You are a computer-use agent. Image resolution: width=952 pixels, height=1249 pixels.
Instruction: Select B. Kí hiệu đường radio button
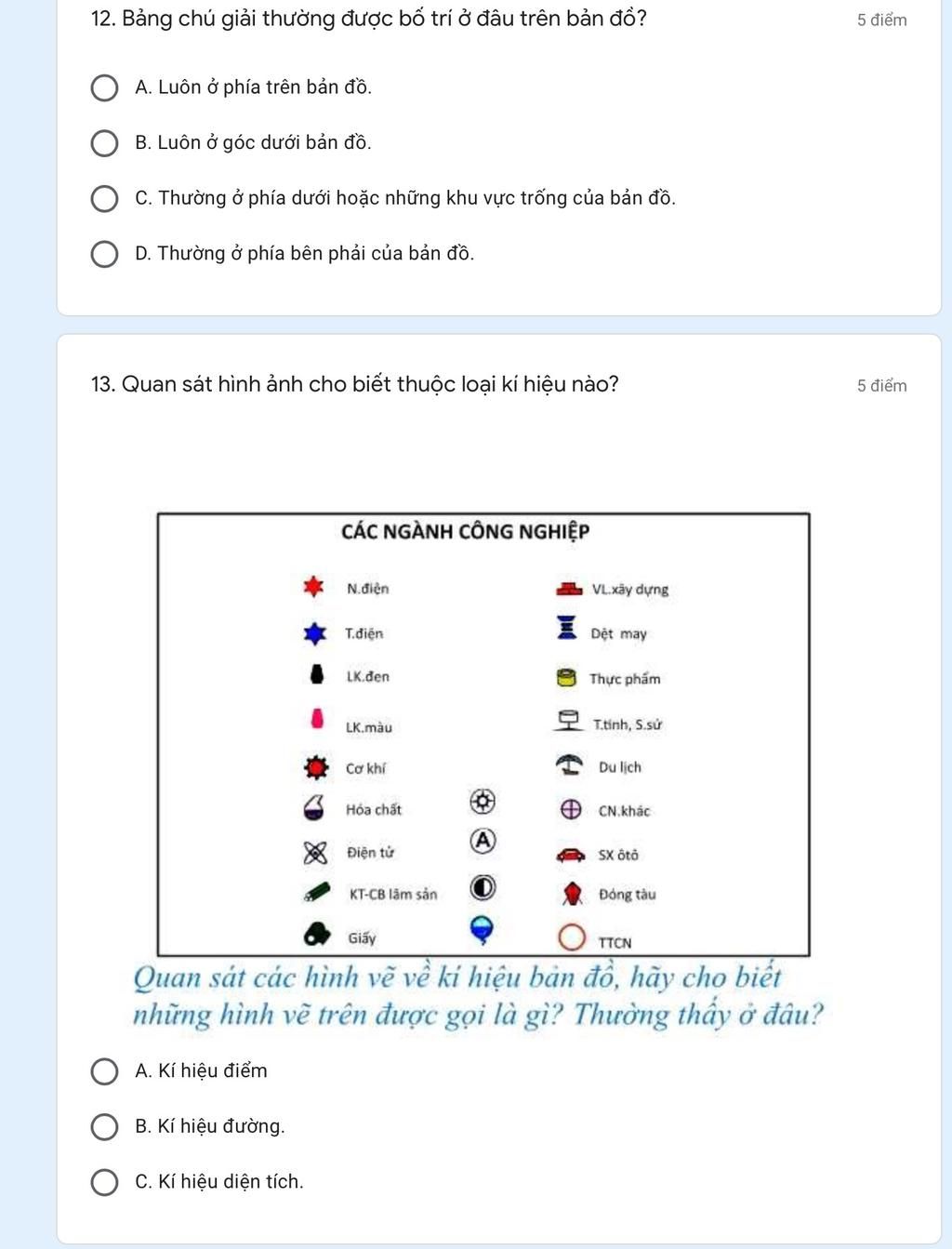tap(104, 1127)
